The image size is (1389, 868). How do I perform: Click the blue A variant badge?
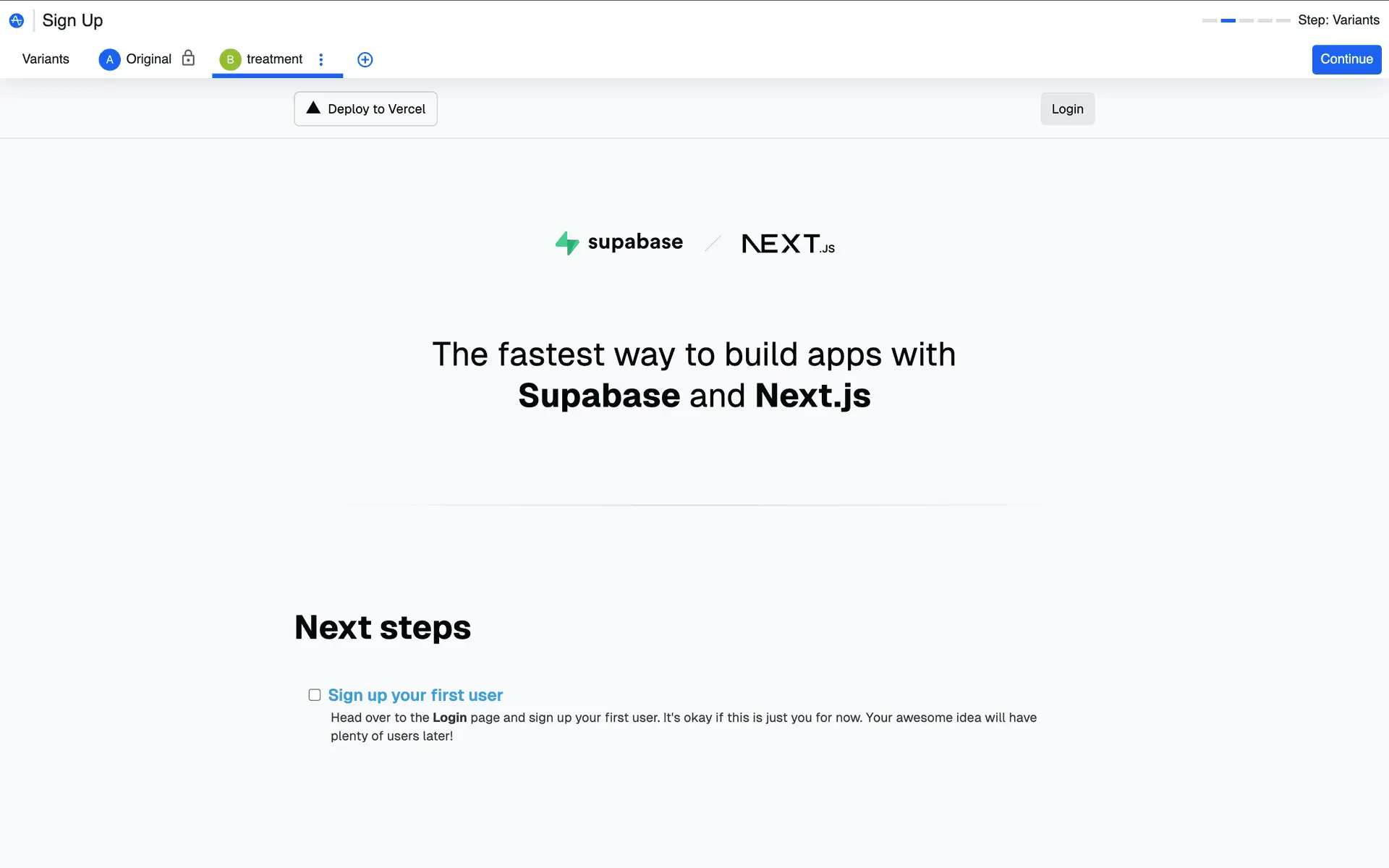pyautogui.click(x=109, y=59)
